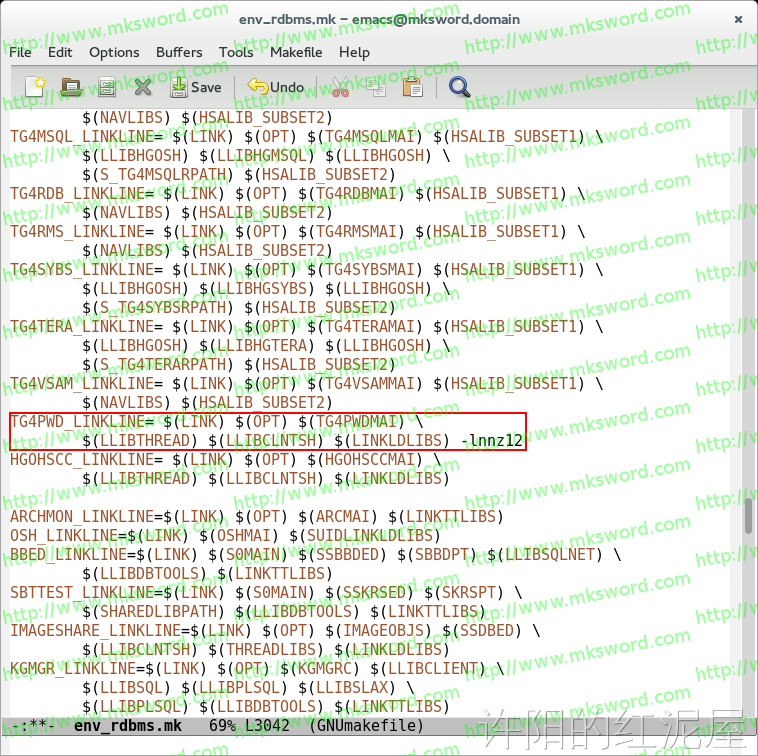Screen dimensions: 758x756
Task: Click on $(KGMGRC) reference
Action: click(x=320, y=669)
